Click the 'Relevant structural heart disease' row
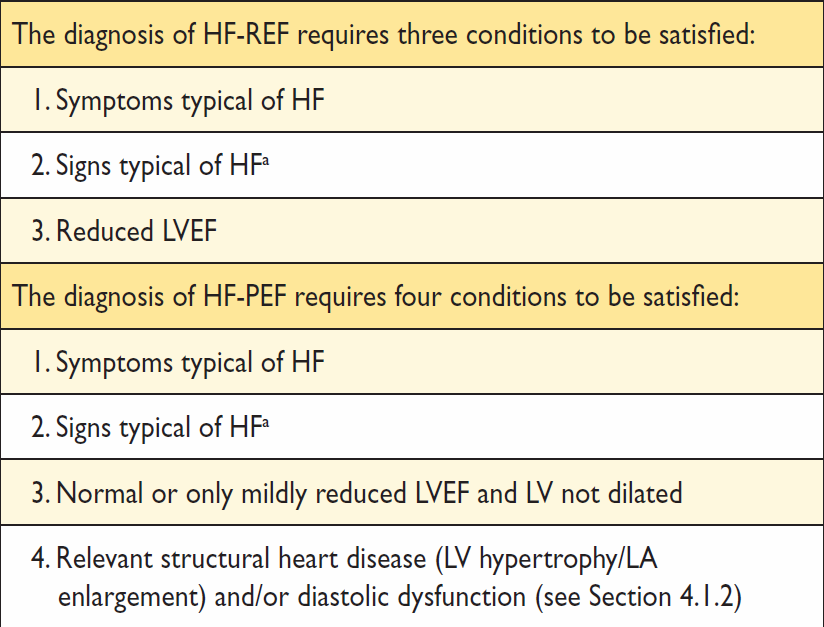The height and width of the screenshot is (627, 824). [412, 576]
